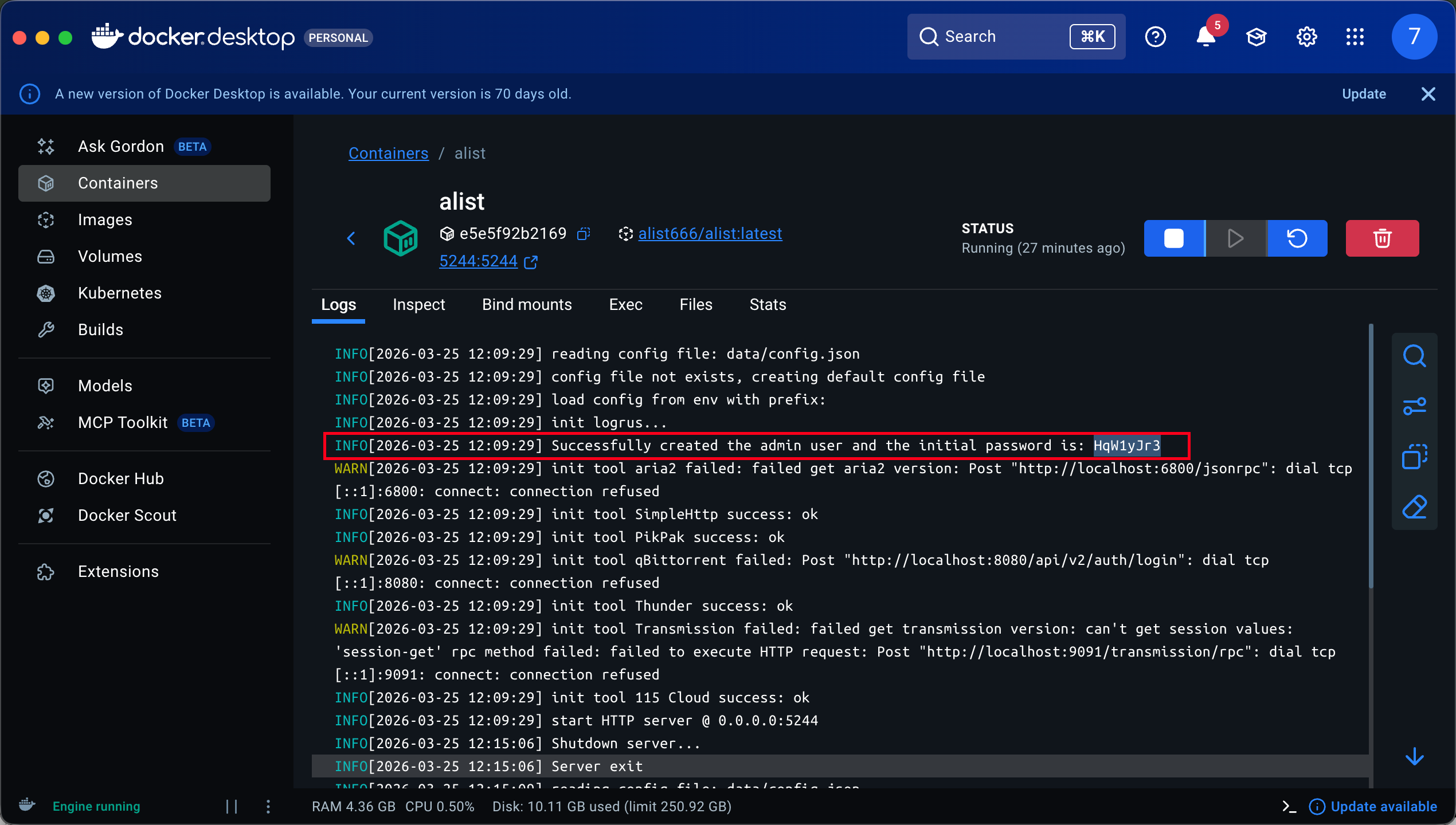Open the engine three-dot menu in the footer

click(x=268, y=807)
